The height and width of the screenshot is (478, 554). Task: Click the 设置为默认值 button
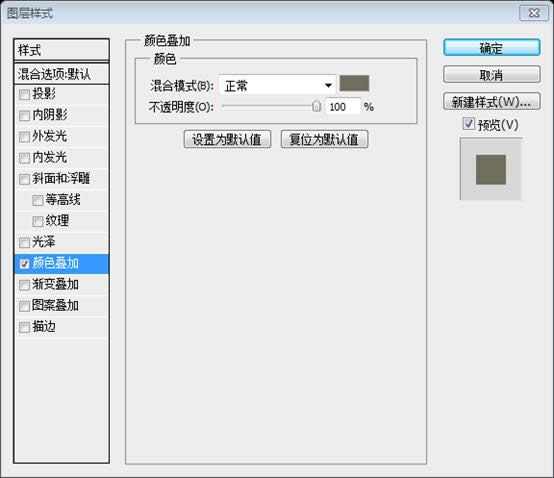pos(227,139)
